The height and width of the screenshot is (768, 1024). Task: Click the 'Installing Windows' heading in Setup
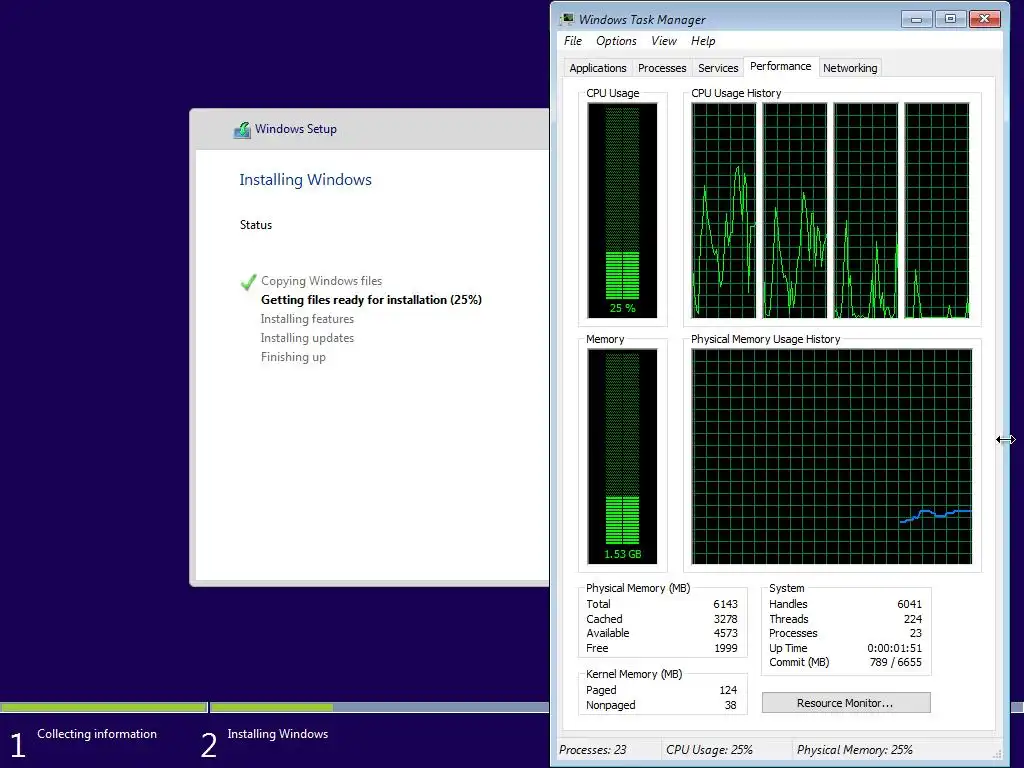click(305, 180)
